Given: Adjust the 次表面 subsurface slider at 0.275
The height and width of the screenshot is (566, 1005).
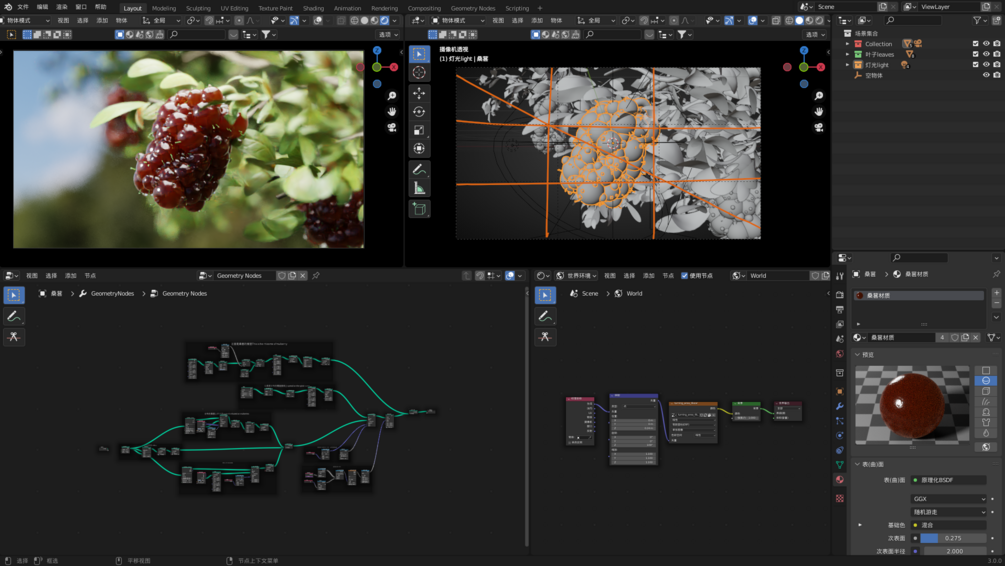Looking at the screenshot, I should coord(953,538).
